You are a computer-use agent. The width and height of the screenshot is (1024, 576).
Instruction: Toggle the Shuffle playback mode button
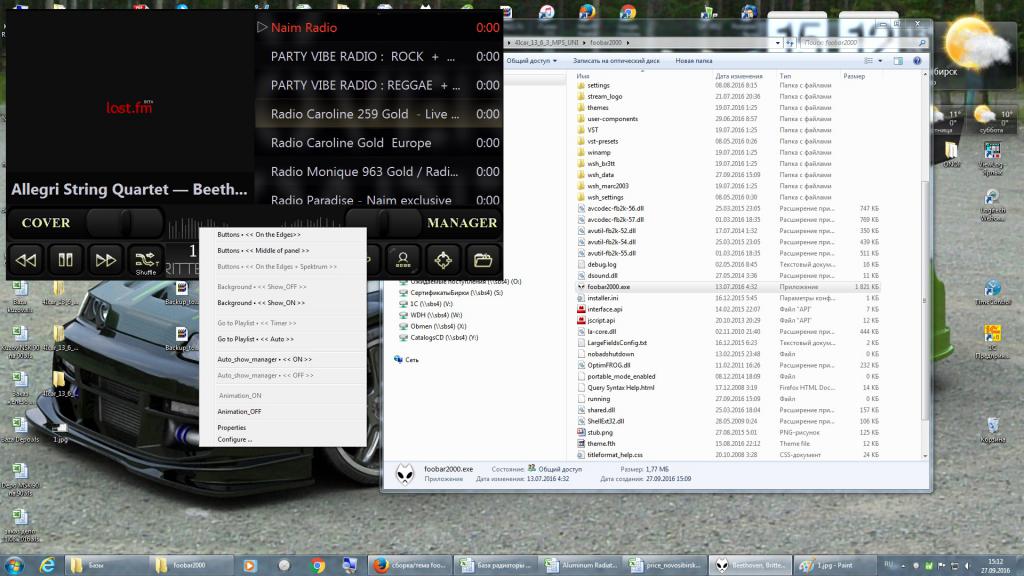146,260
